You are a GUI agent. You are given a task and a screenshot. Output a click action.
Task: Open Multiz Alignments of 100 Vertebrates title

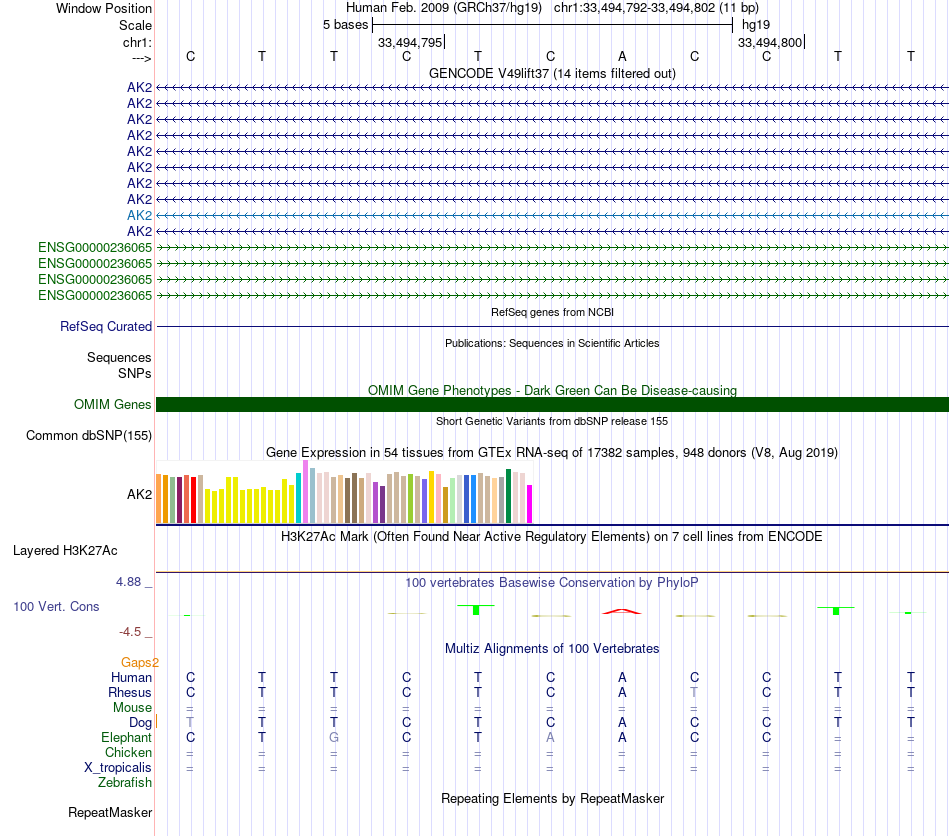click(552, 649)
